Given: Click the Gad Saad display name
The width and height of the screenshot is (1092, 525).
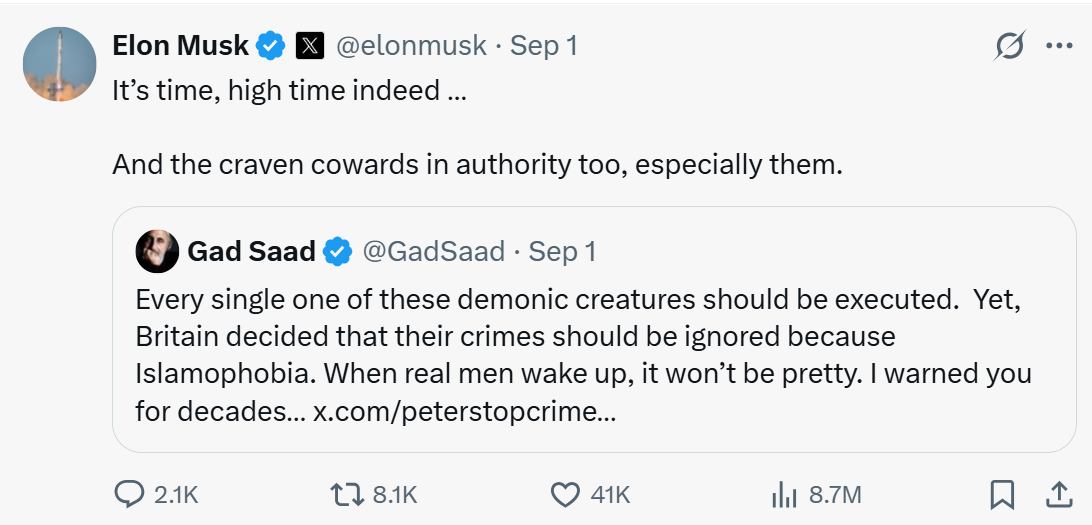Looking at the screenshot, I should [251, 251].
